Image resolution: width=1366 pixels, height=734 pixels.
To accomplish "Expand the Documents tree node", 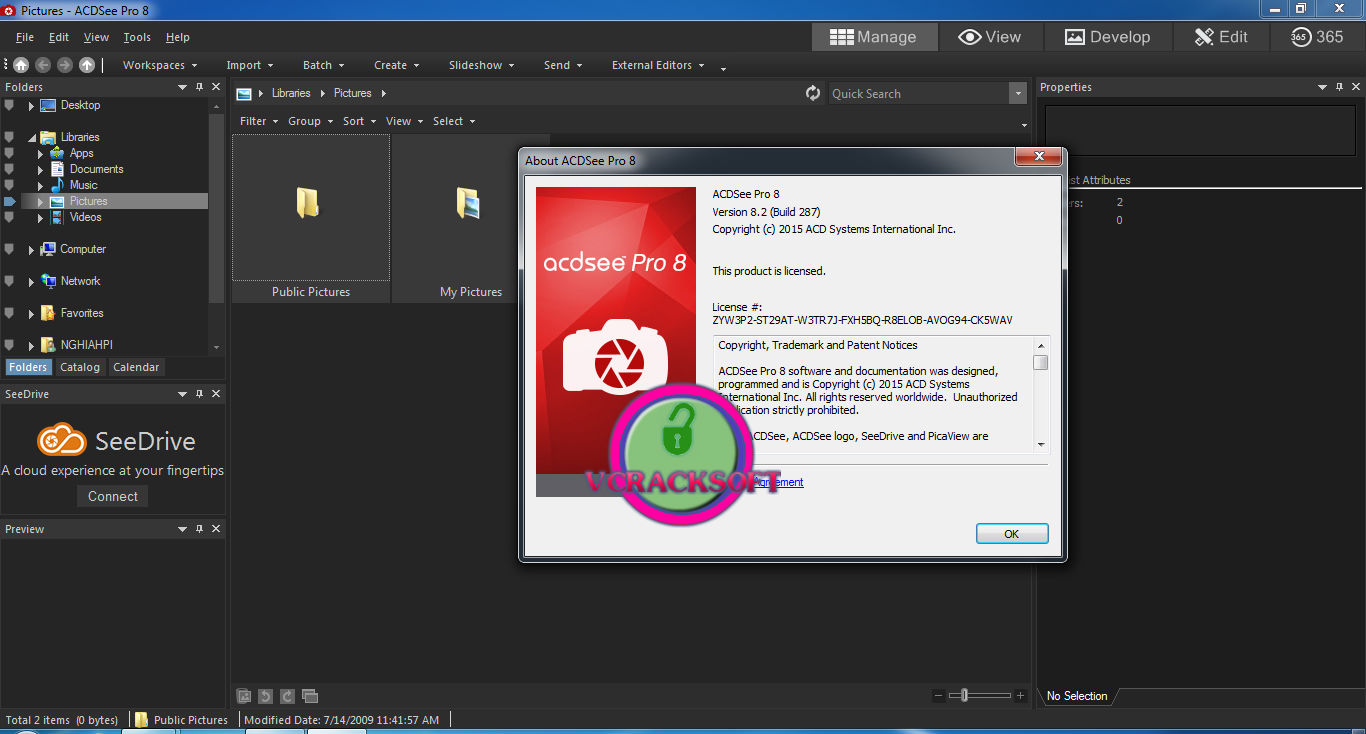I will click(41, 169).
